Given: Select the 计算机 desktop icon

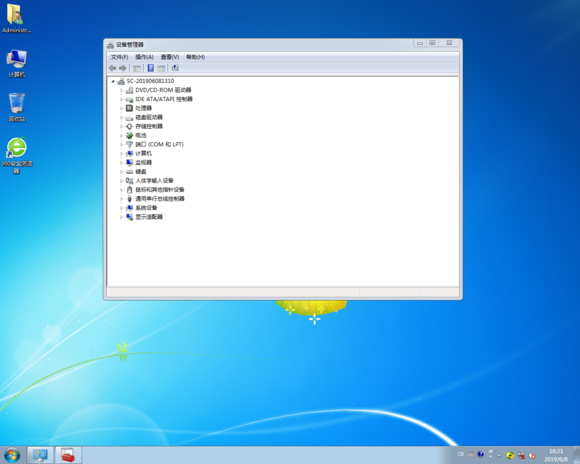Looking at the screenshot, I should 16,63.
